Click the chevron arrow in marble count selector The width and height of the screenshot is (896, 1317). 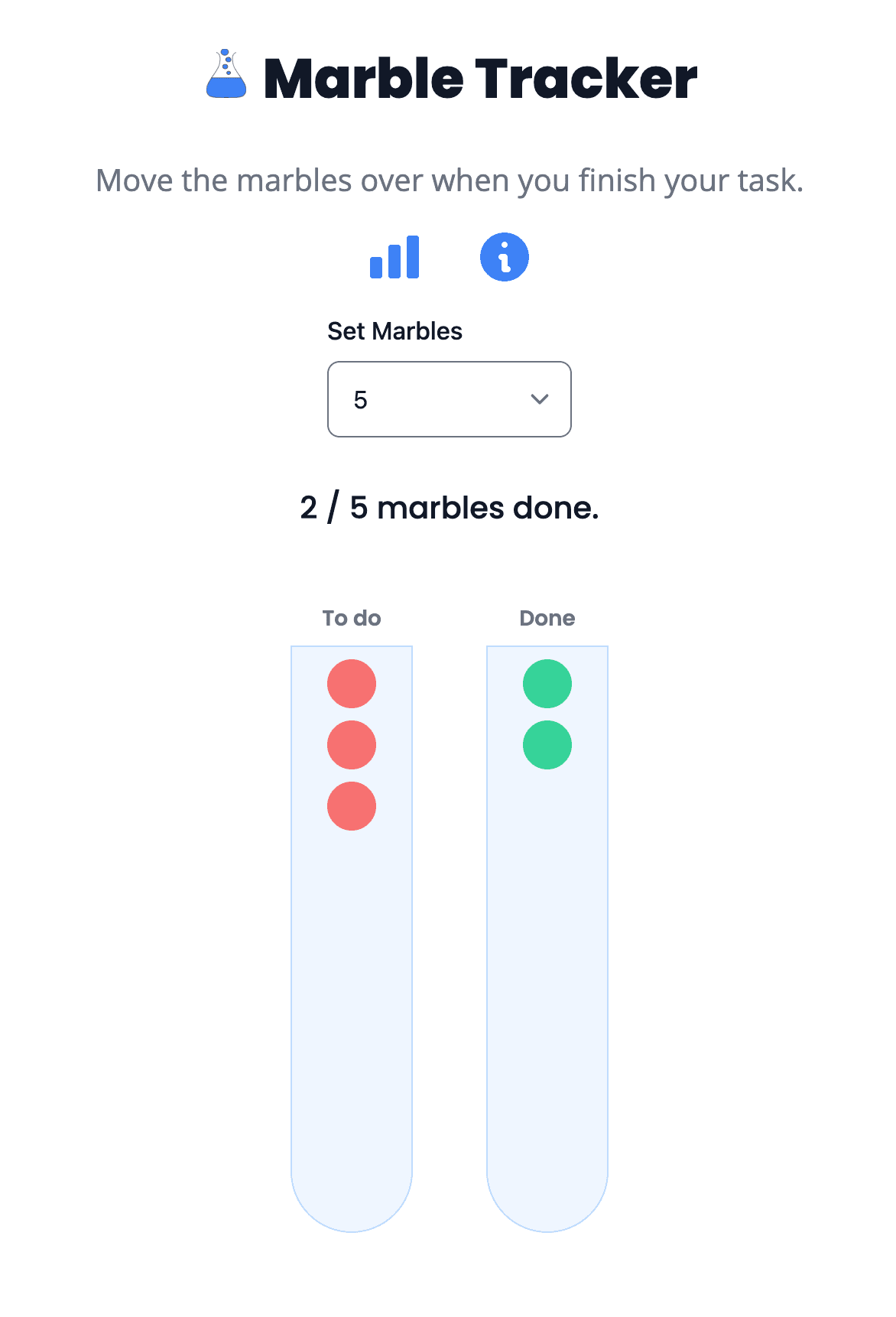pos(540,399)
